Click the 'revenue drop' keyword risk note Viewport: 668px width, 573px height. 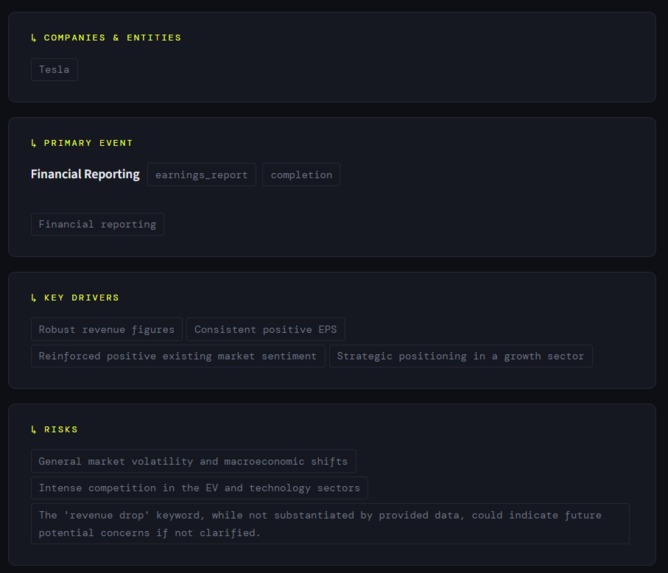330,524
